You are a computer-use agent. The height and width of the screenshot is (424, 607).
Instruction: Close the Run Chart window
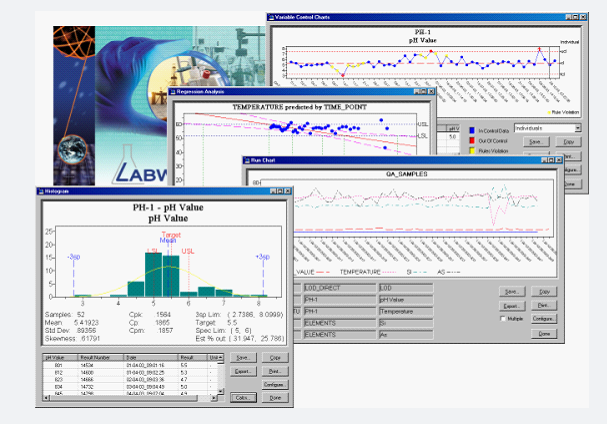point(559,160)
